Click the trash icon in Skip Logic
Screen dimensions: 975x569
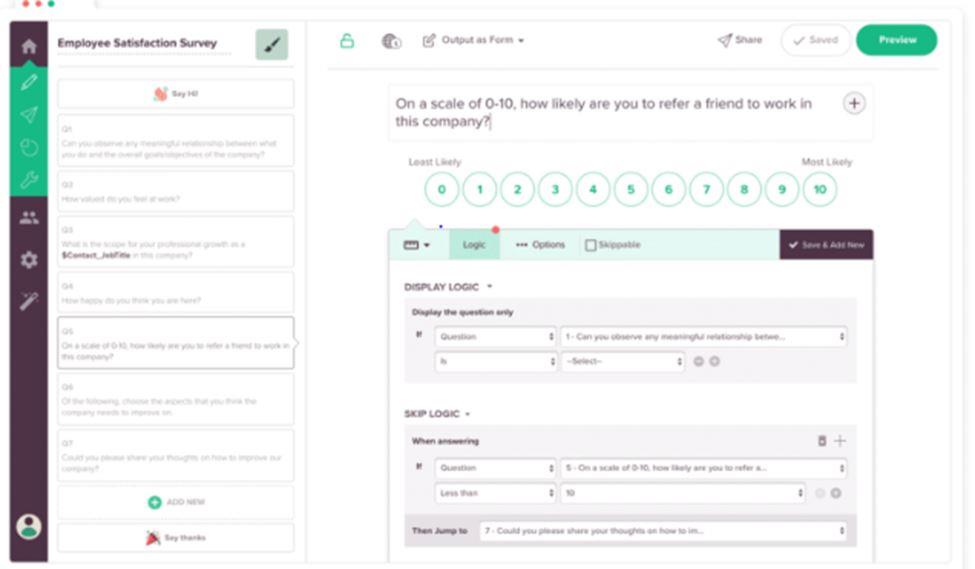coord(822,441)
